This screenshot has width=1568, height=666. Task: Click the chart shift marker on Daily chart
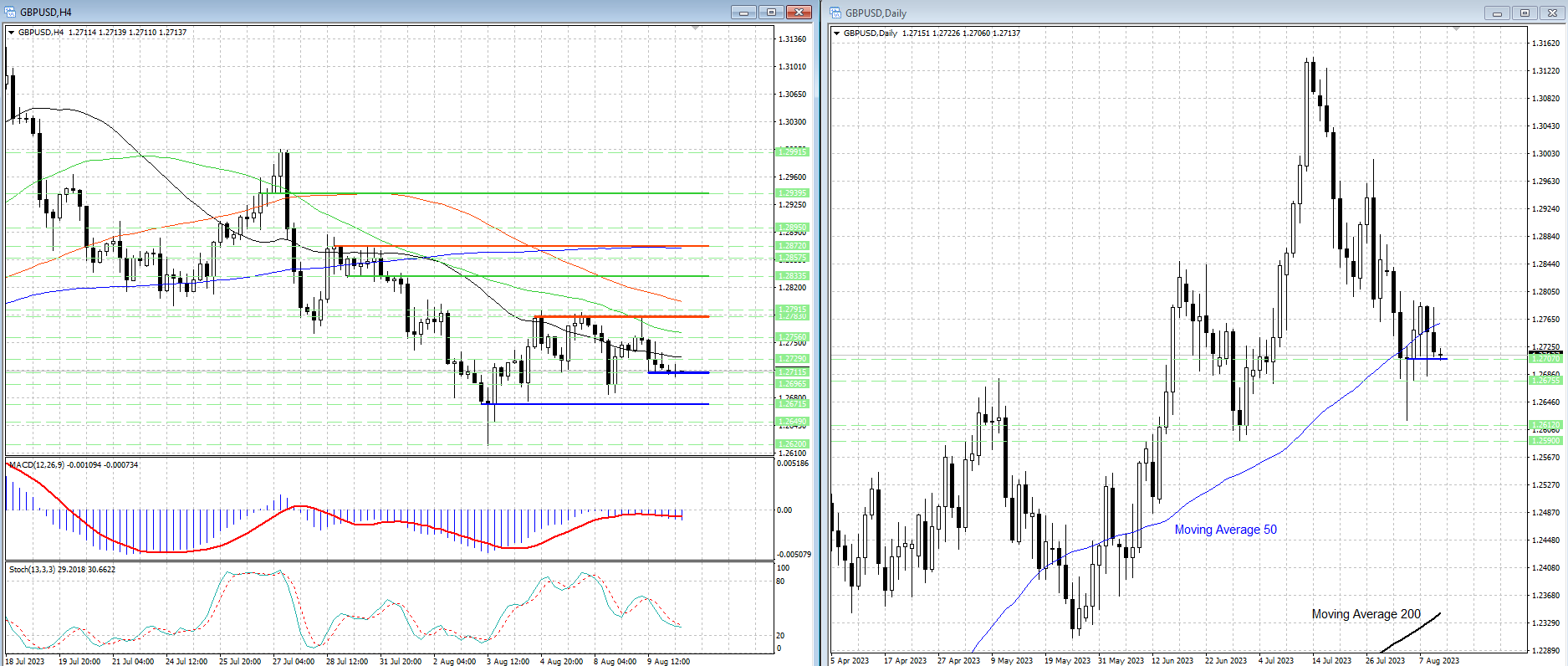click(1456, 29)
